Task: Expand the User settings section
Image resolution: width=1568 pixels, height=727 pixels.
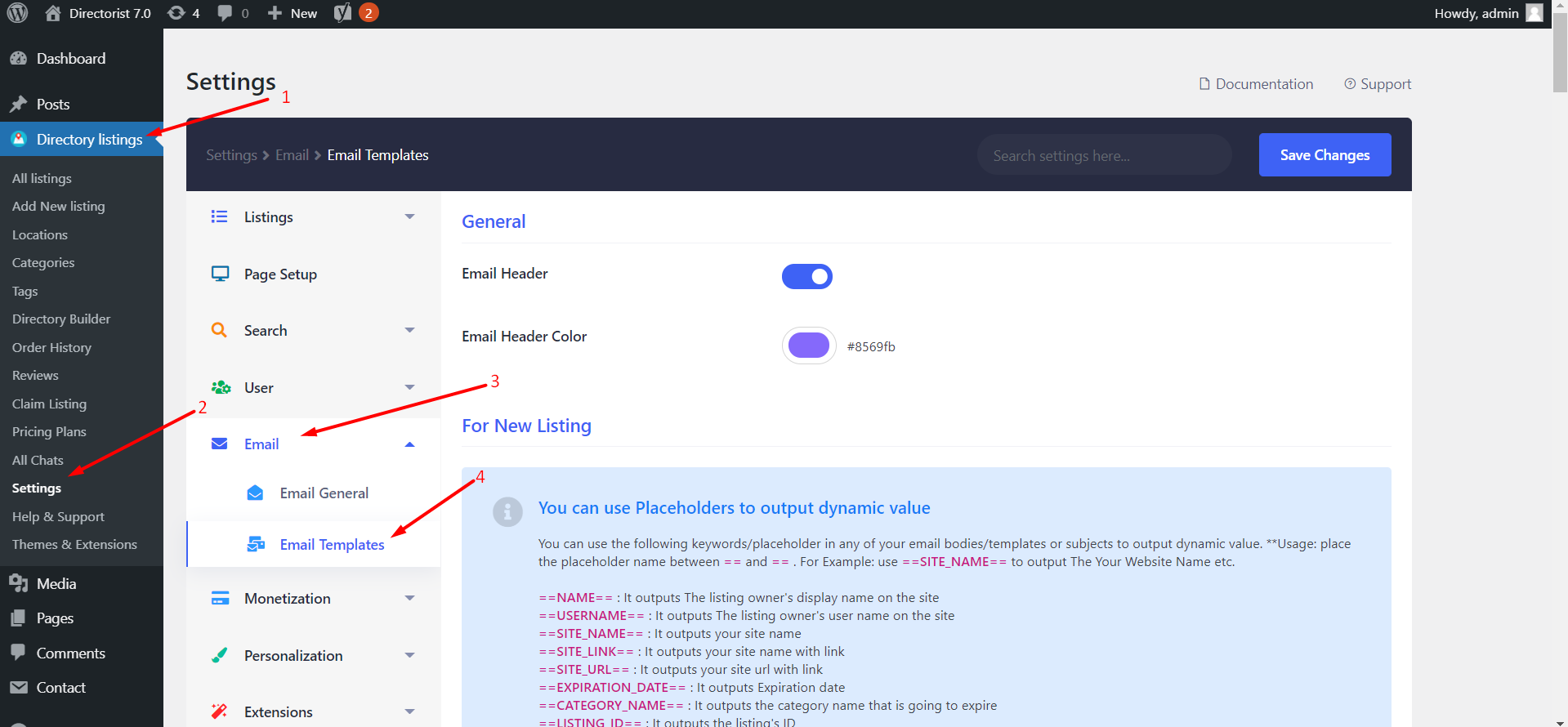Action: pos(409,387)
